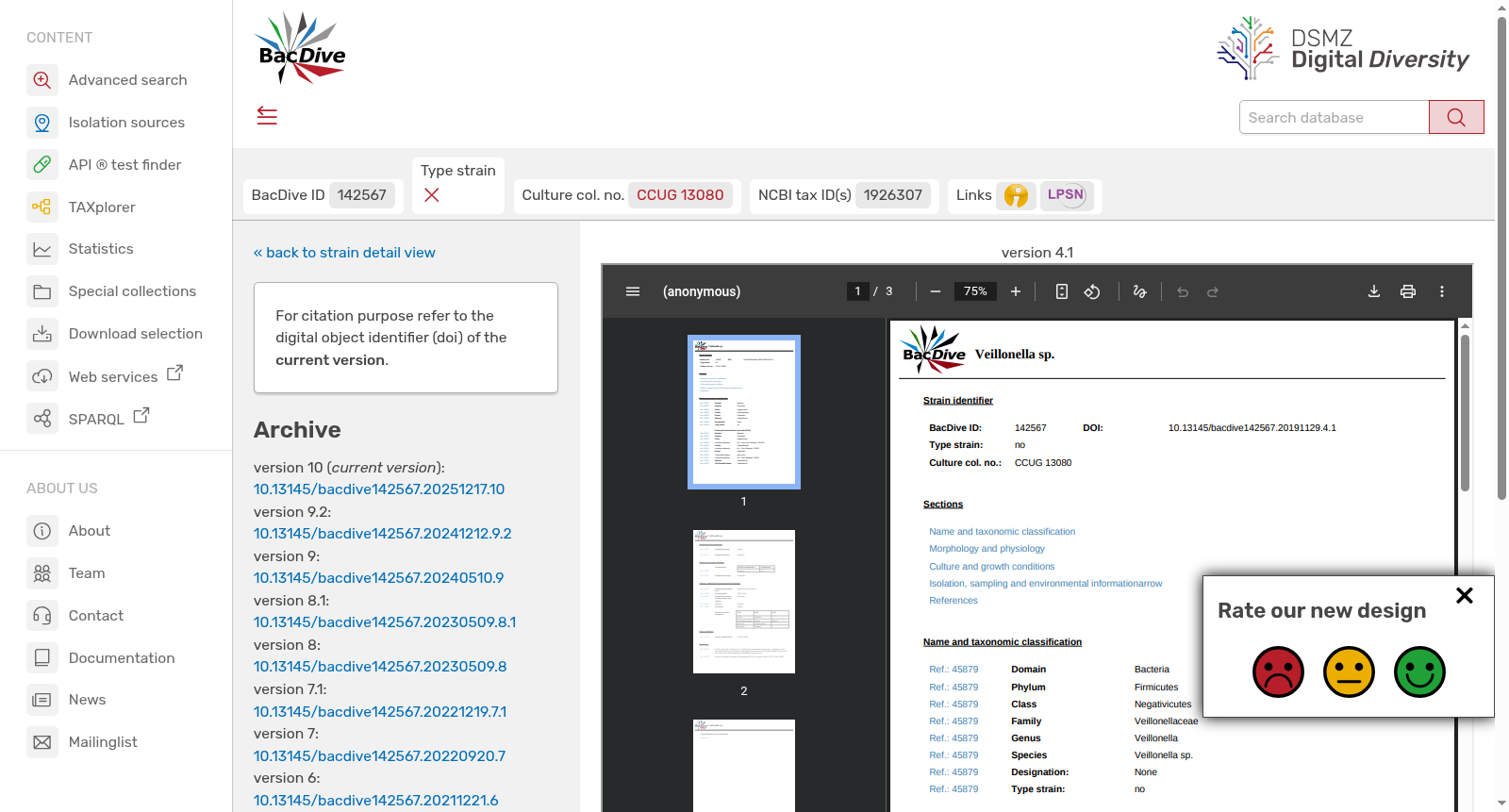Print the PDF document
The height and width of the screenshot is (812, 1509).
(x=1408, y=291)
